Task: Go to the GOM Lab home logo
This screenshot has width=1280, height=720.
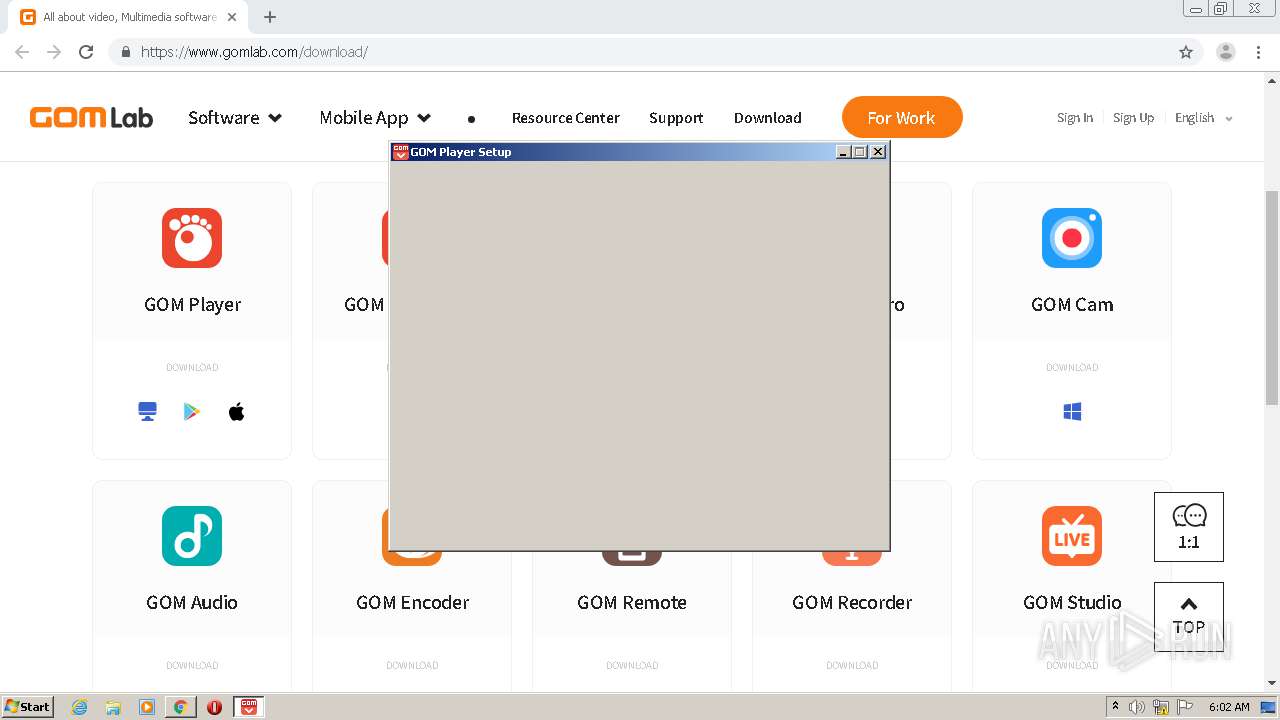Action: [x=91, y=117]
